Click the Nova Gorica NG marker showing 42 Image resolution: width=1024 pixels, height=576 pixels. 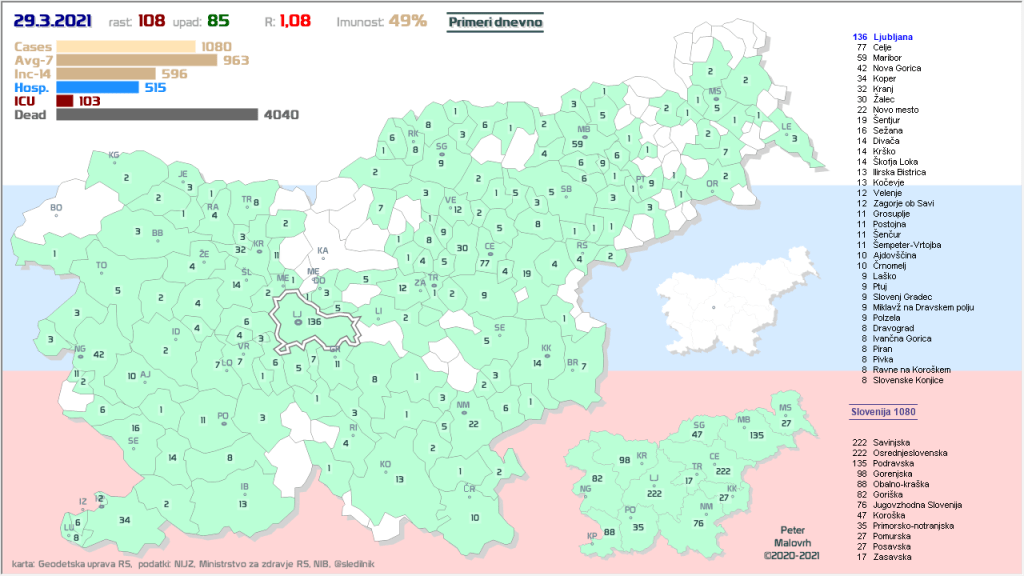point(80,349)
